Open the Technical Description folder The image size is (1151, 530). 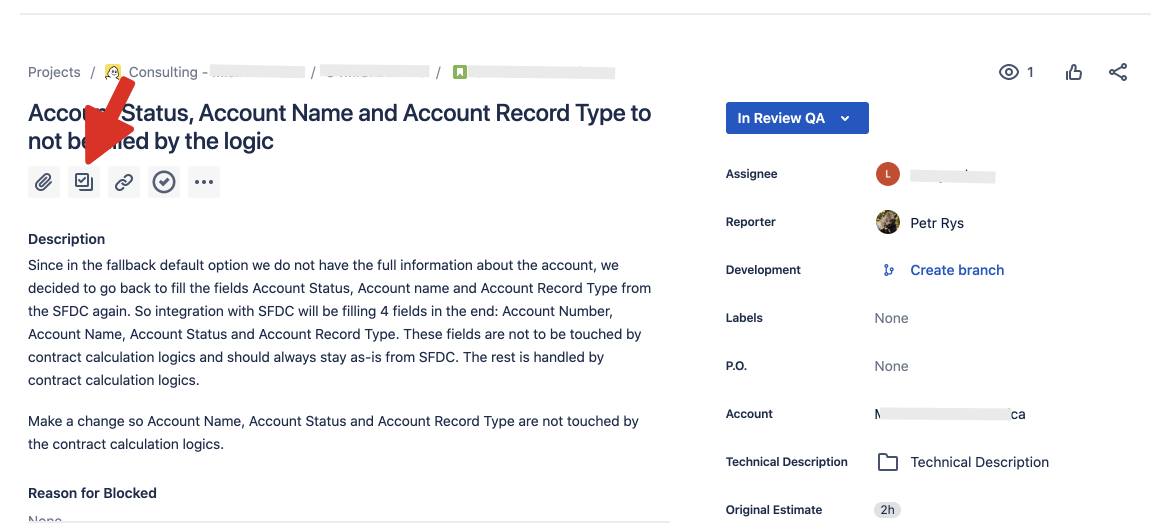click(978, 462)
